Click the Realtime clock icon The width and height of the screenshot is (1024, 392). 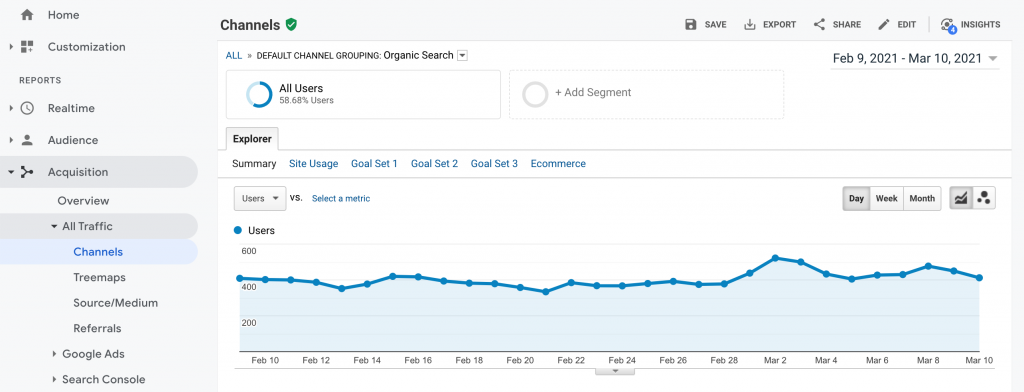click(x=27, y=108)
